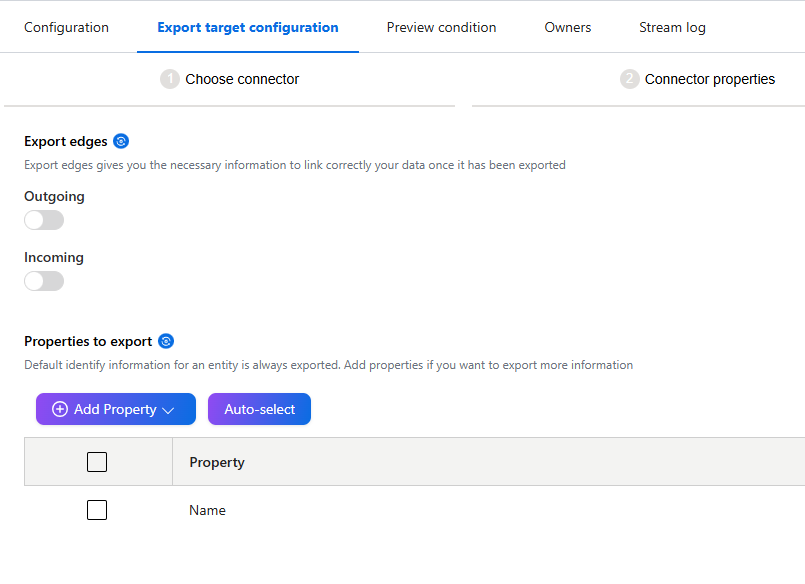Click the Auto-select button
Image resolution: width=805 pixels, height=584 pixels.
(x=259, y=409)
